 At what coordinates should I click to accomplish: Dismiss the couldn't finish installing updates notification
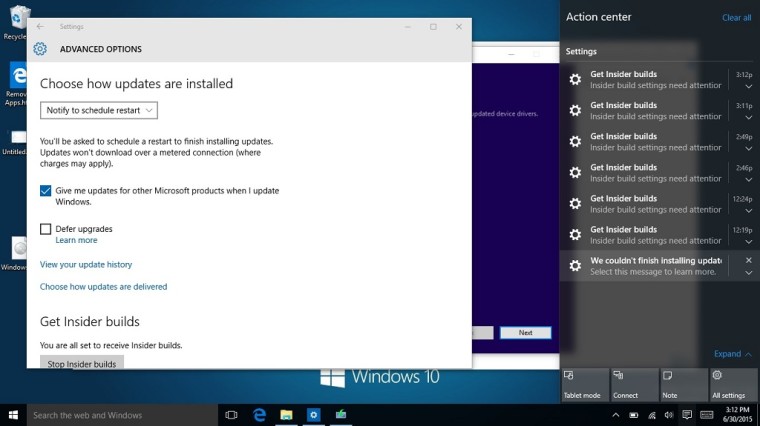tap(748, 260)
